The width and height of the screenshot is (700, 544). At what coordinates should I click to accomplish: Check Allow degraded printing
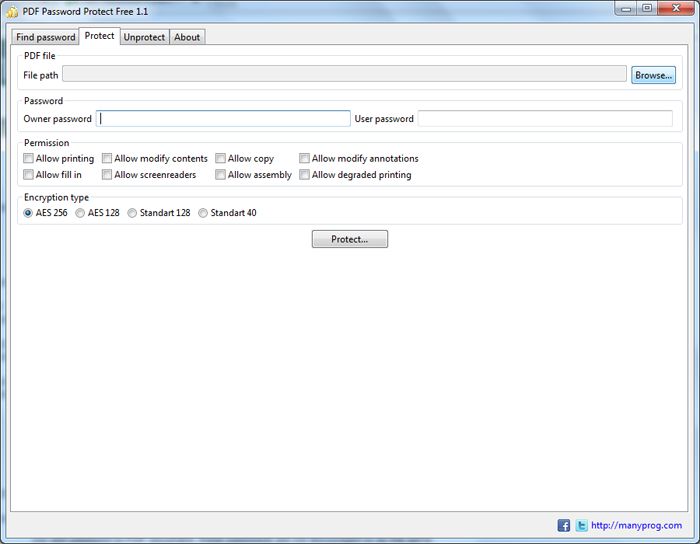click(304, 174)
